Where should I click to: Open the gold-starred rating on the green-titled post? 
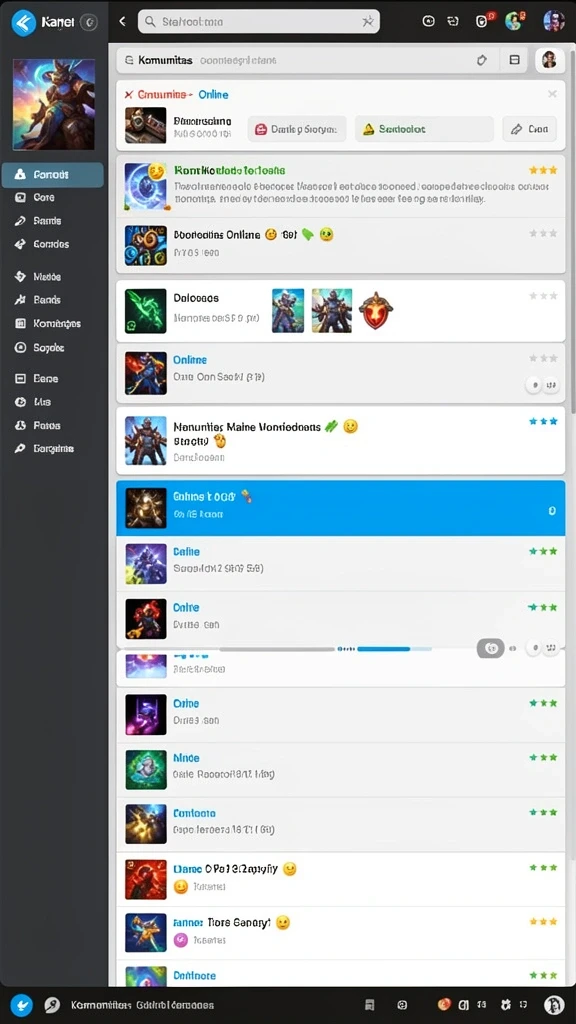click(543, 170)
